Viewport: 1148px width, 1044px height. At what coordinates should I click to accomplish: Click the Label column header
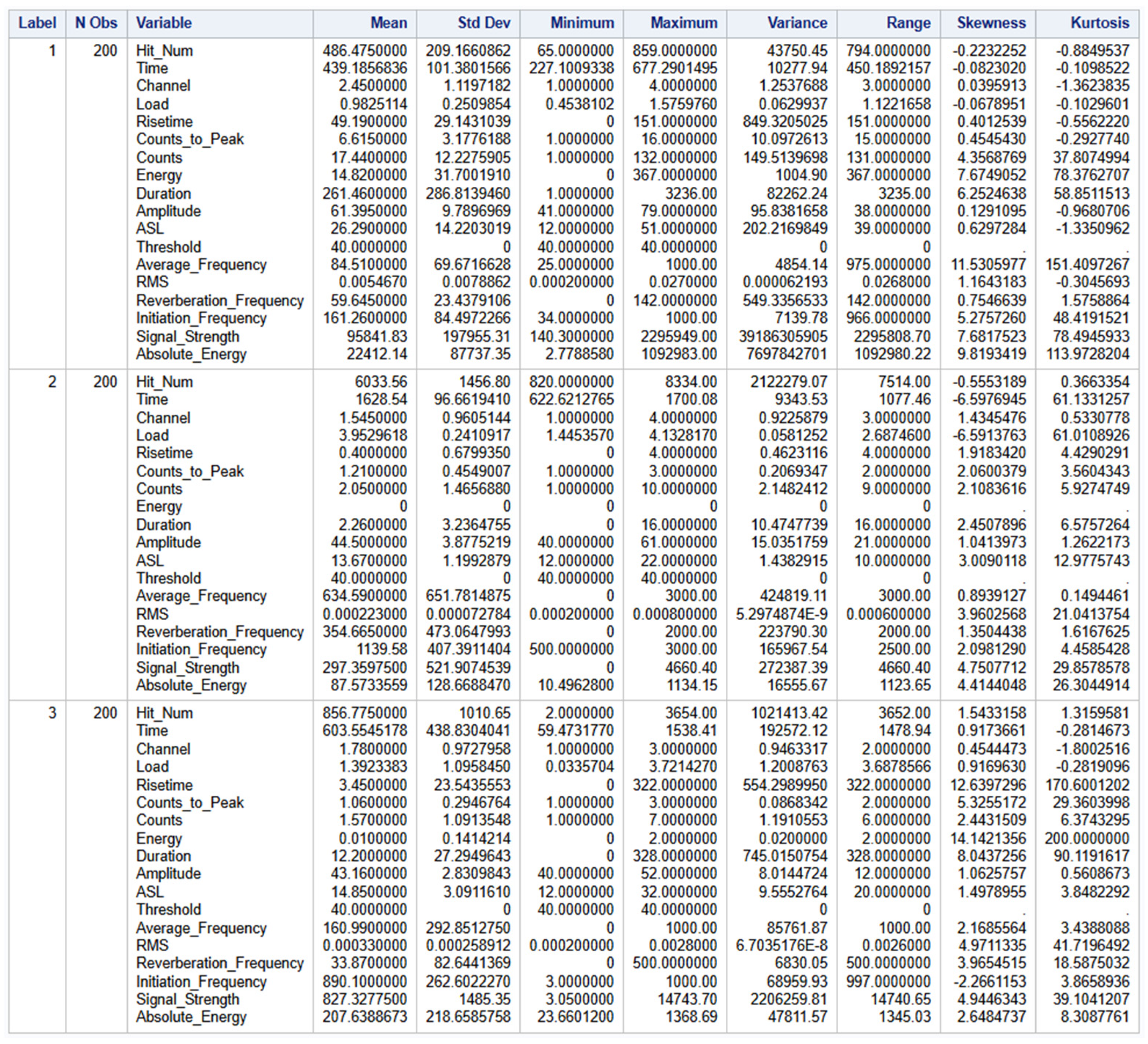click(37, 23)
